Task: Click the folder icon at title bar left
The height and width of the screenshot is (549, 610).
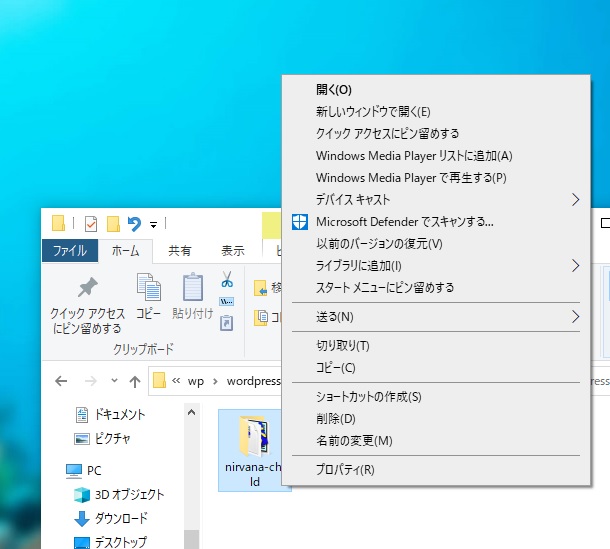Action: [x=58, y=223]
